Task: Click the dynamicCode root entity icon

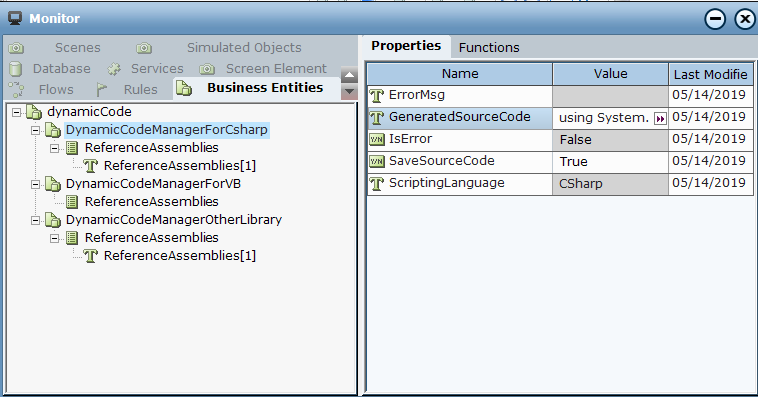Action: [x=34, y=112]
